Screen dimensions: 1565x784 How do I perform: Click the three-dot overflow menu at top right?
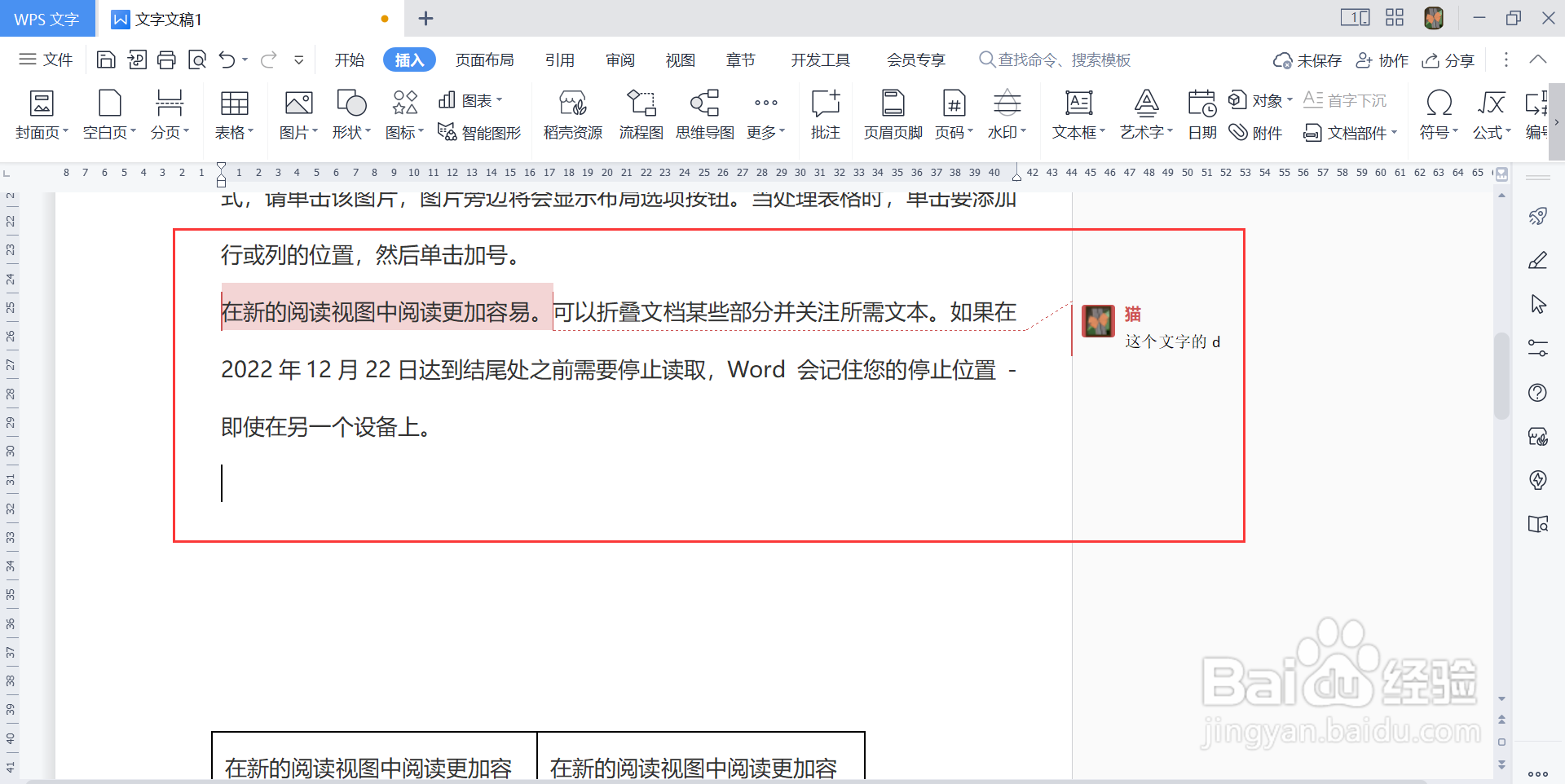1506,59
